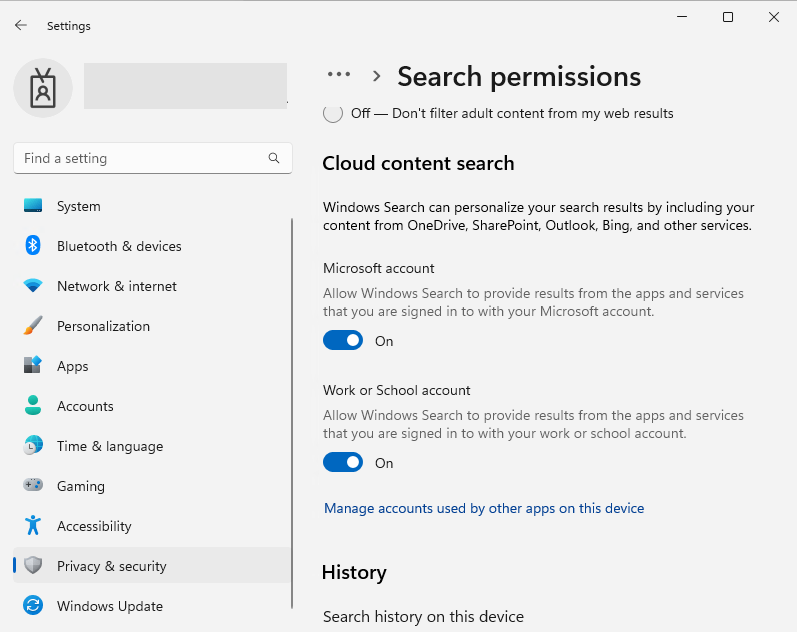Image resolution: width=797 pixels, height=632 pixels.
Task: Click into the Find a setting box
Action: [152, 158]
